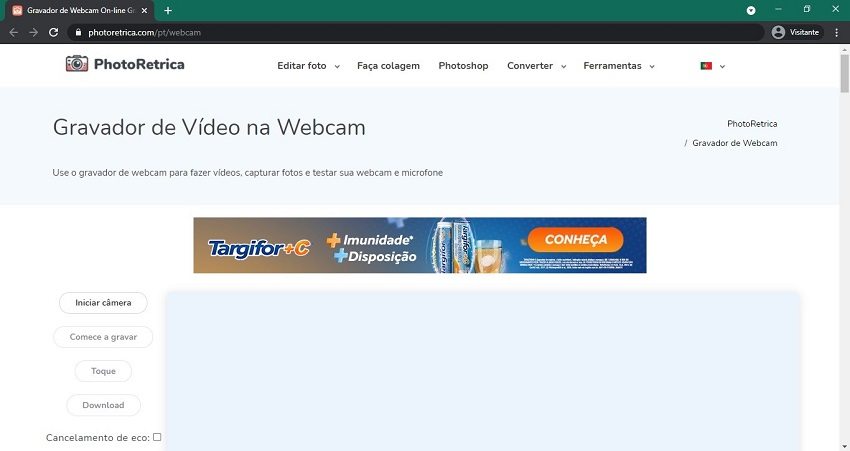850x451 pixels.
Task: Click the Visitante profile avatar
Action: pyautogui.click(x=778, y=33)
